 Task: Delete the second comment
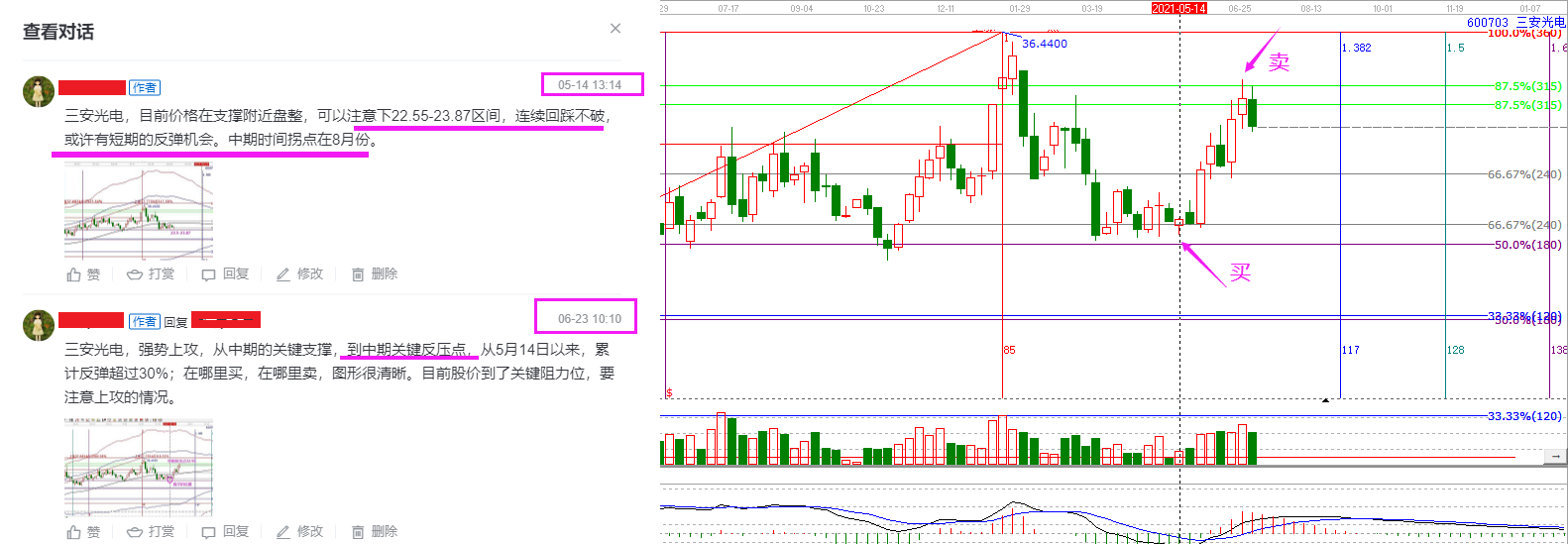(375, 532)
